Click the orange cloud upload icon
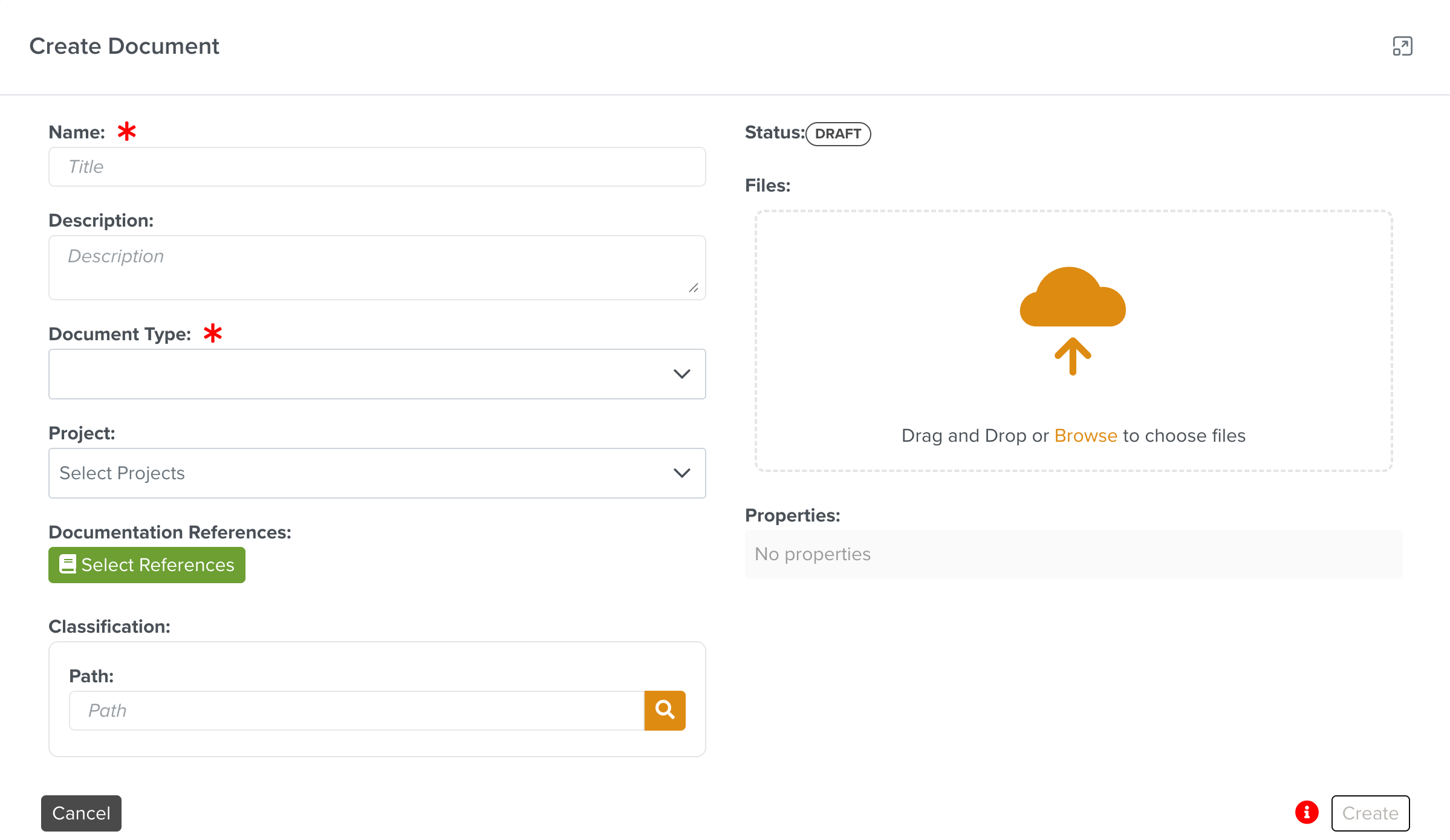The image size is (1450, 840). 1072,298
